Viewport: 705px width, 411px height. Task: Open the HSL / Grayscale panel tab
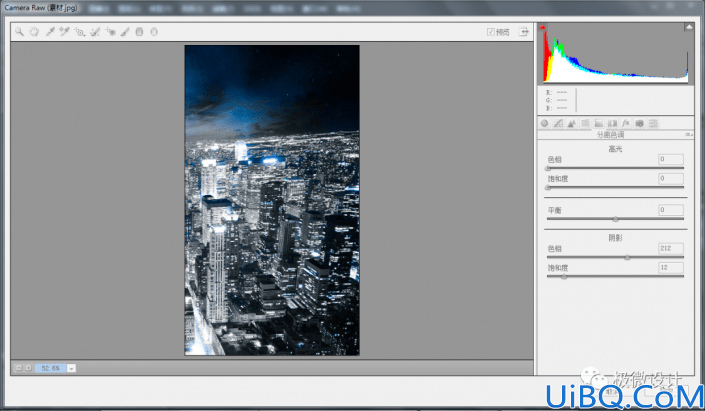[x=585, y=123]
